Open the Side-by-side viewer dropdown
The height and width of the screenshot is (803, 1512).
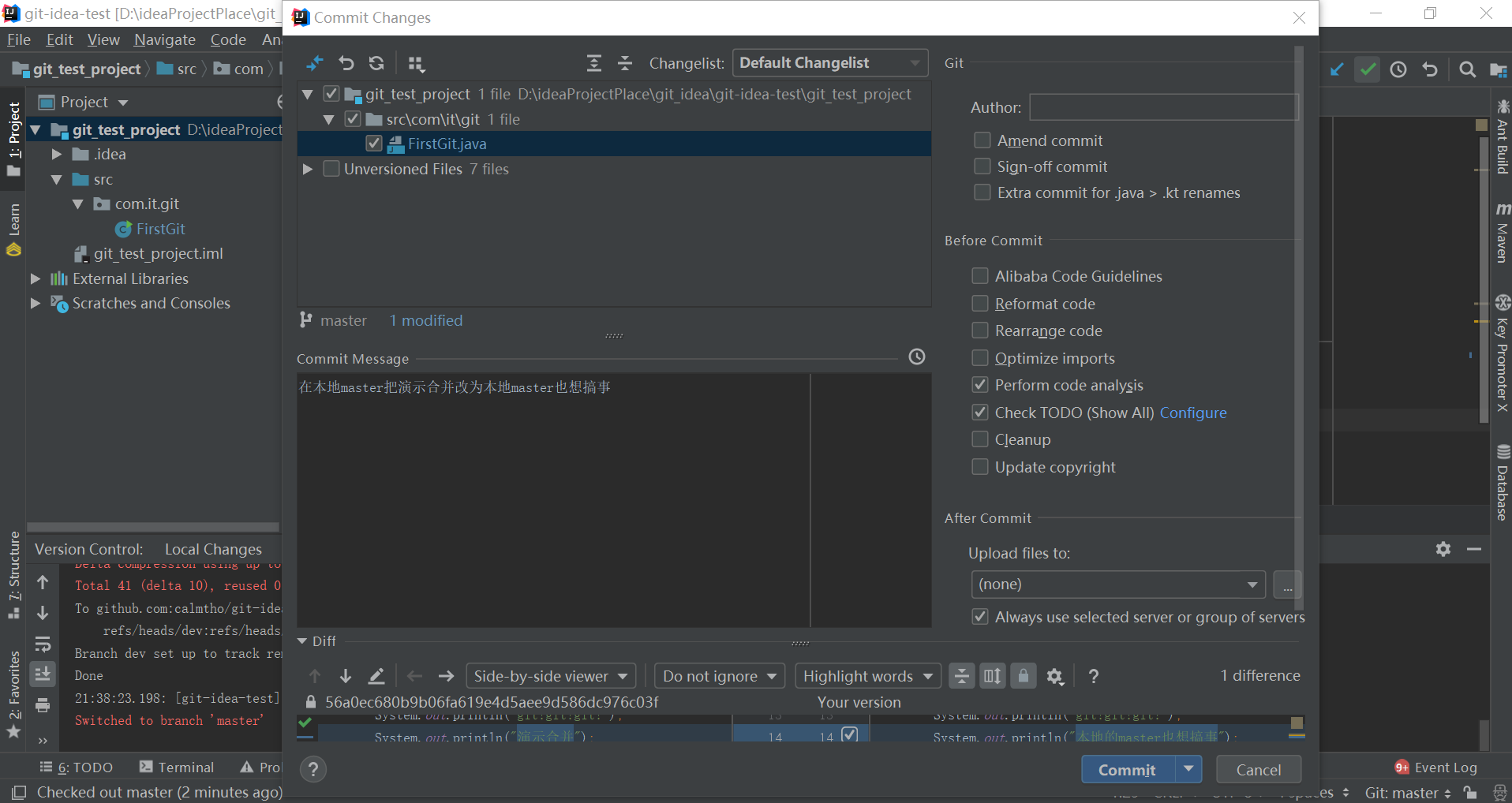(551, 676)
